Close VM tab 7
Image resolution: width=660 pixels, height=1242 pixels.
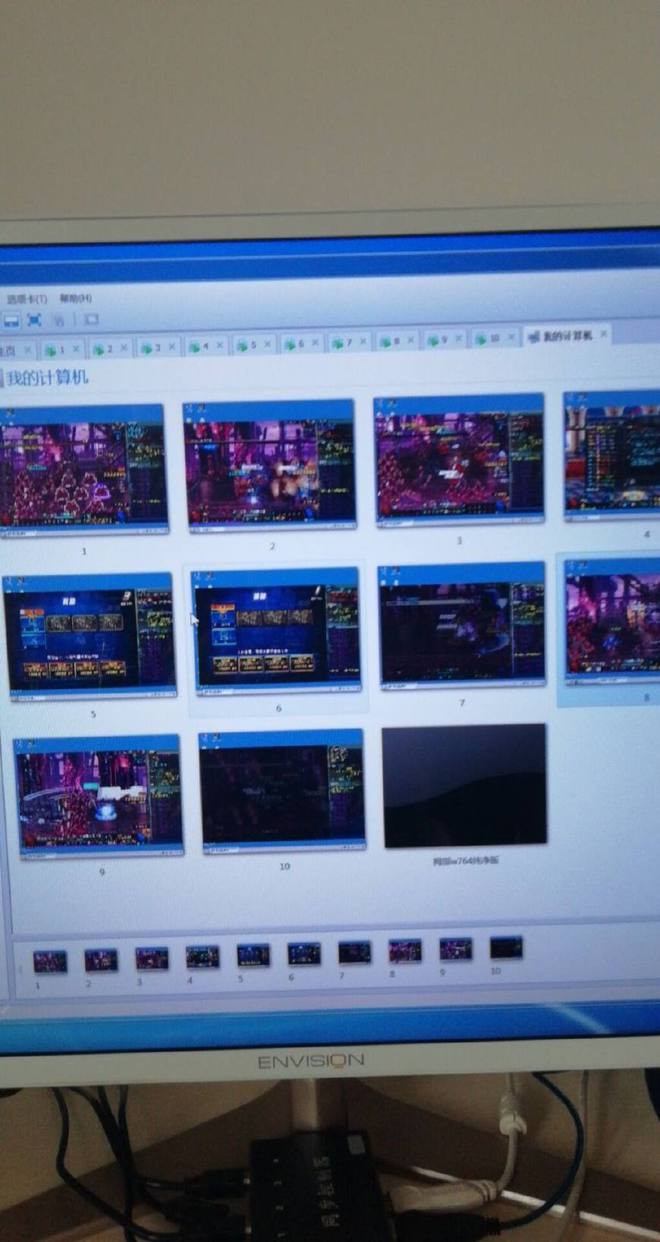pos(363,342)
